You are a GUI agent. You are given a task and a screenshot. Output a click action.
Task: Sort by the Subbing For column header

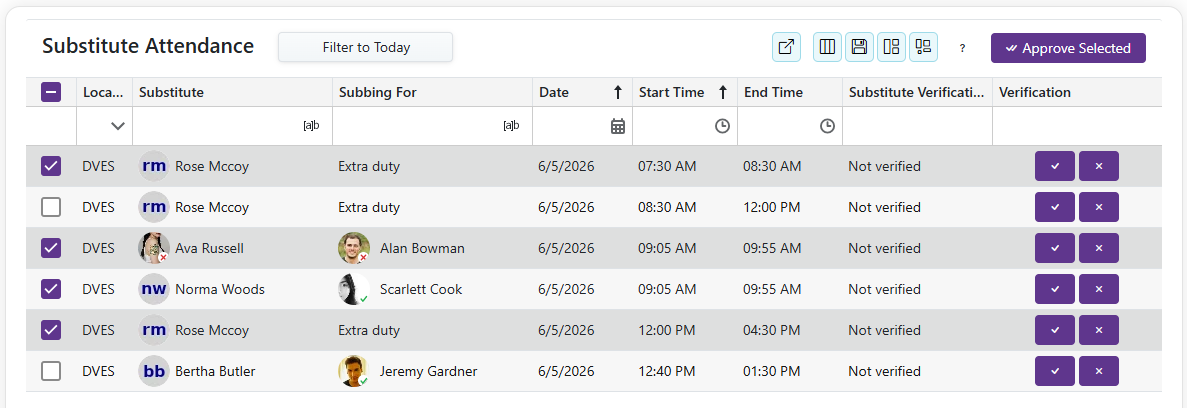tap(432, 92)
